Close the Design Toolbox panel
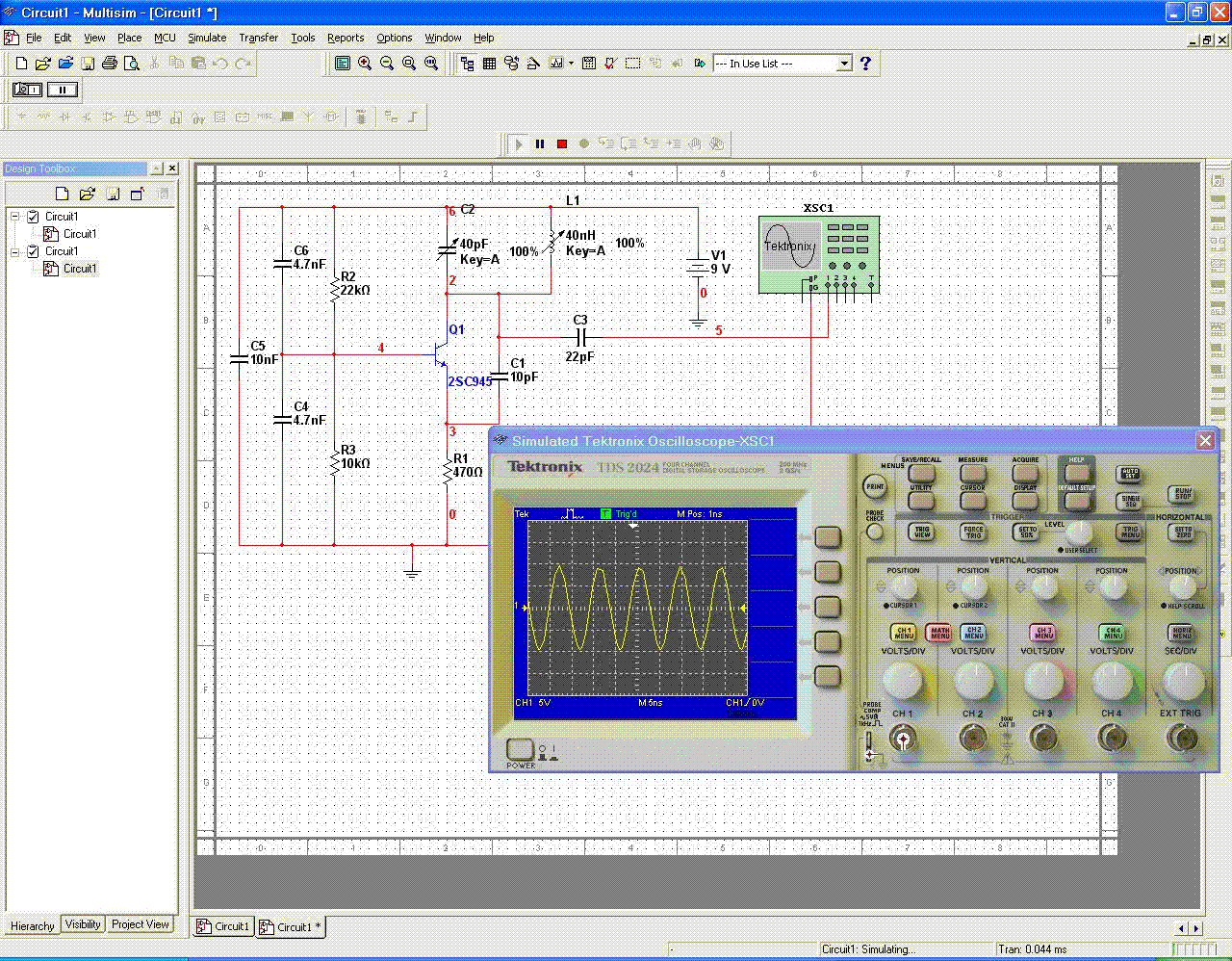This screenshot has width=1232, height=961. click(x=172, y=169)
